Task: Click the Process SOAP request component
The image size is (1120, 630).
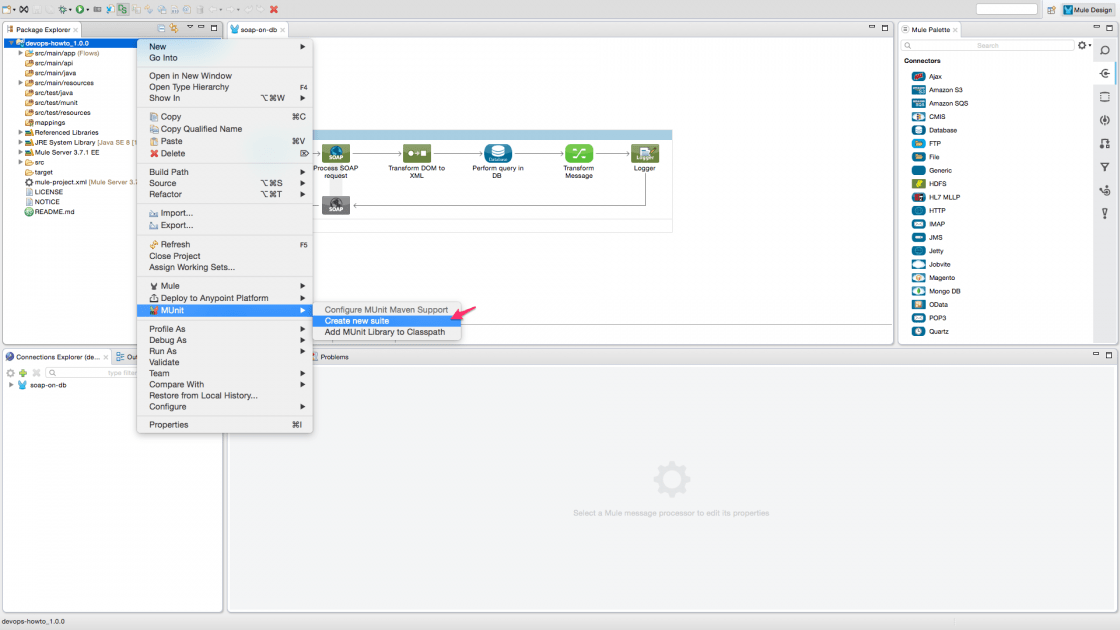Action: [x=336, y=155]
